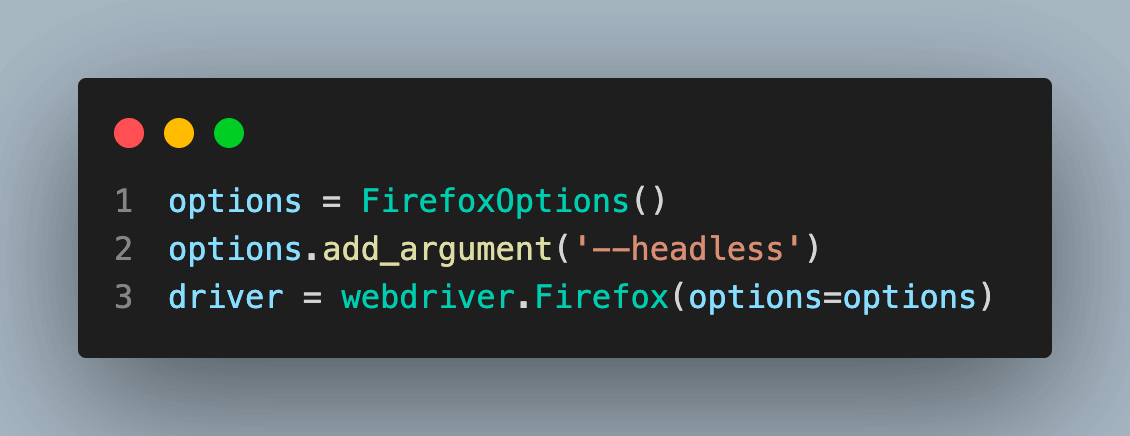Click the FirefoxOptions class name
The height and width of the screenshot is (436, 1130).
pyautogui.click(x=495, y=201)
